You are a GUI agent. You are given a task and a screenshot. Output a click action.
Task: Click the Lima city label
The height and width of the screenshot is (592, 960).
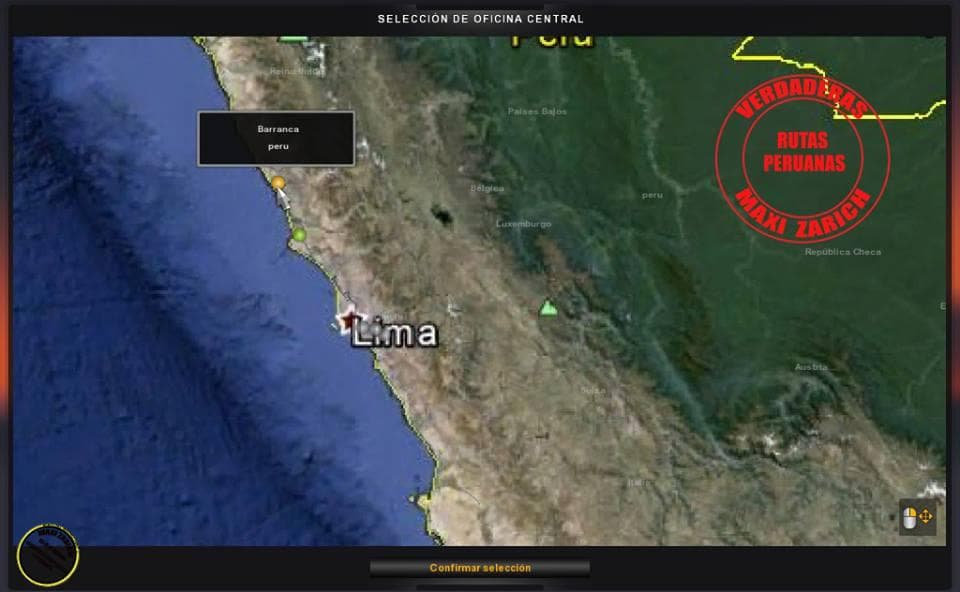[395, 334]
